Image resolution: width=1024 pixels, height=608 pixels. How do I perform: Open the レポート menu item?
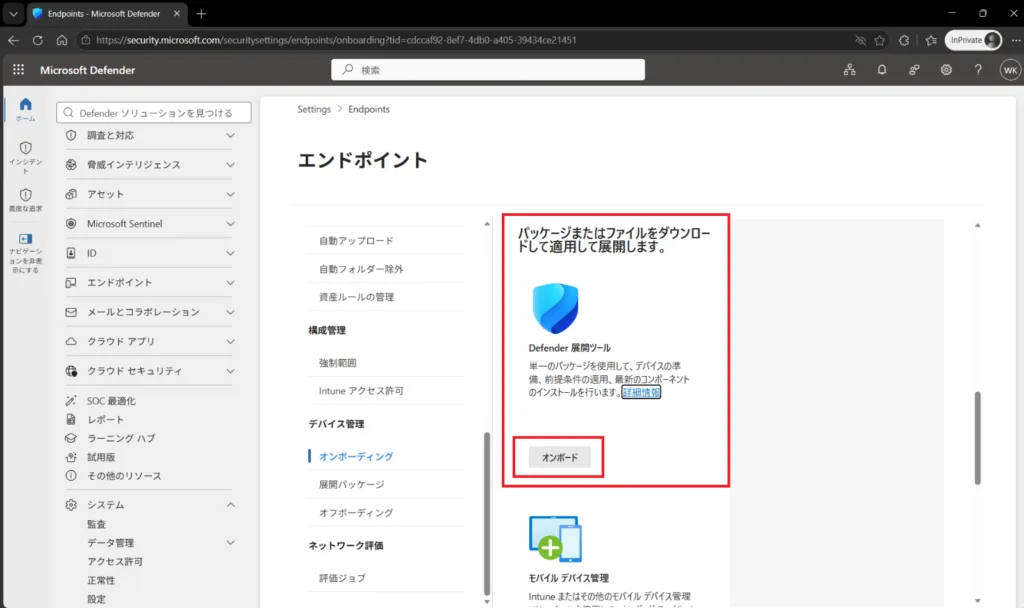(105, 419)
